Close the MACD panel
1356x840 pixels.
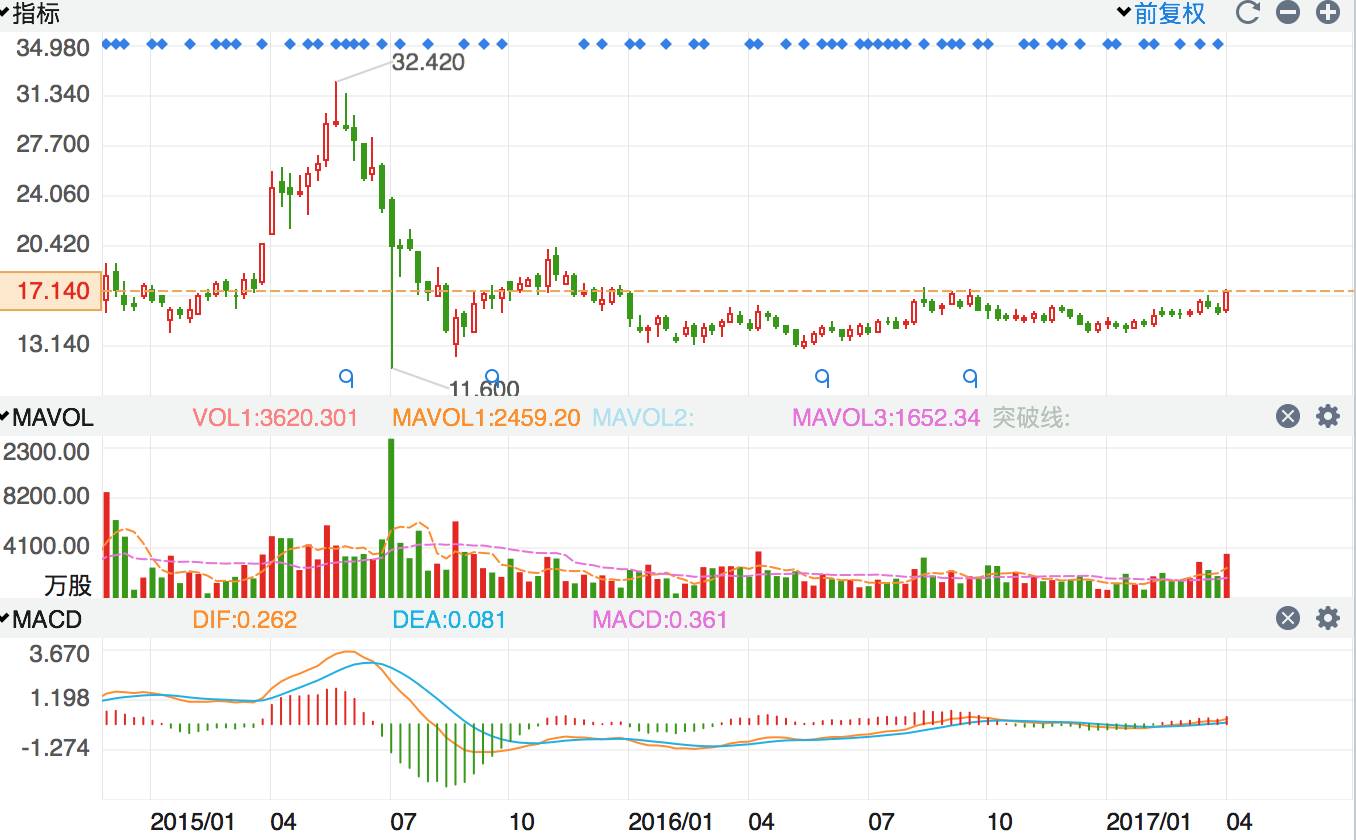click(1288, 619)
